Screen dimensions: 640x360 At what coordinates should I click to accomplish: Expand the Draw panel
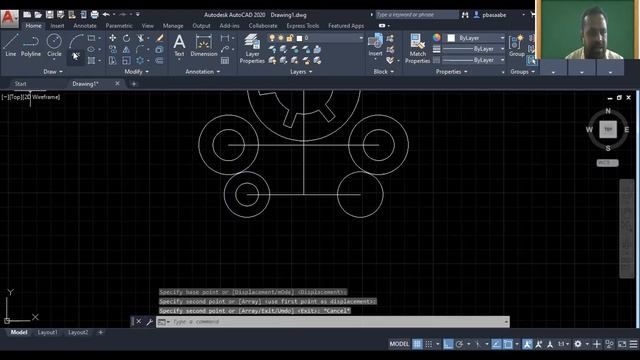point(53,71)
